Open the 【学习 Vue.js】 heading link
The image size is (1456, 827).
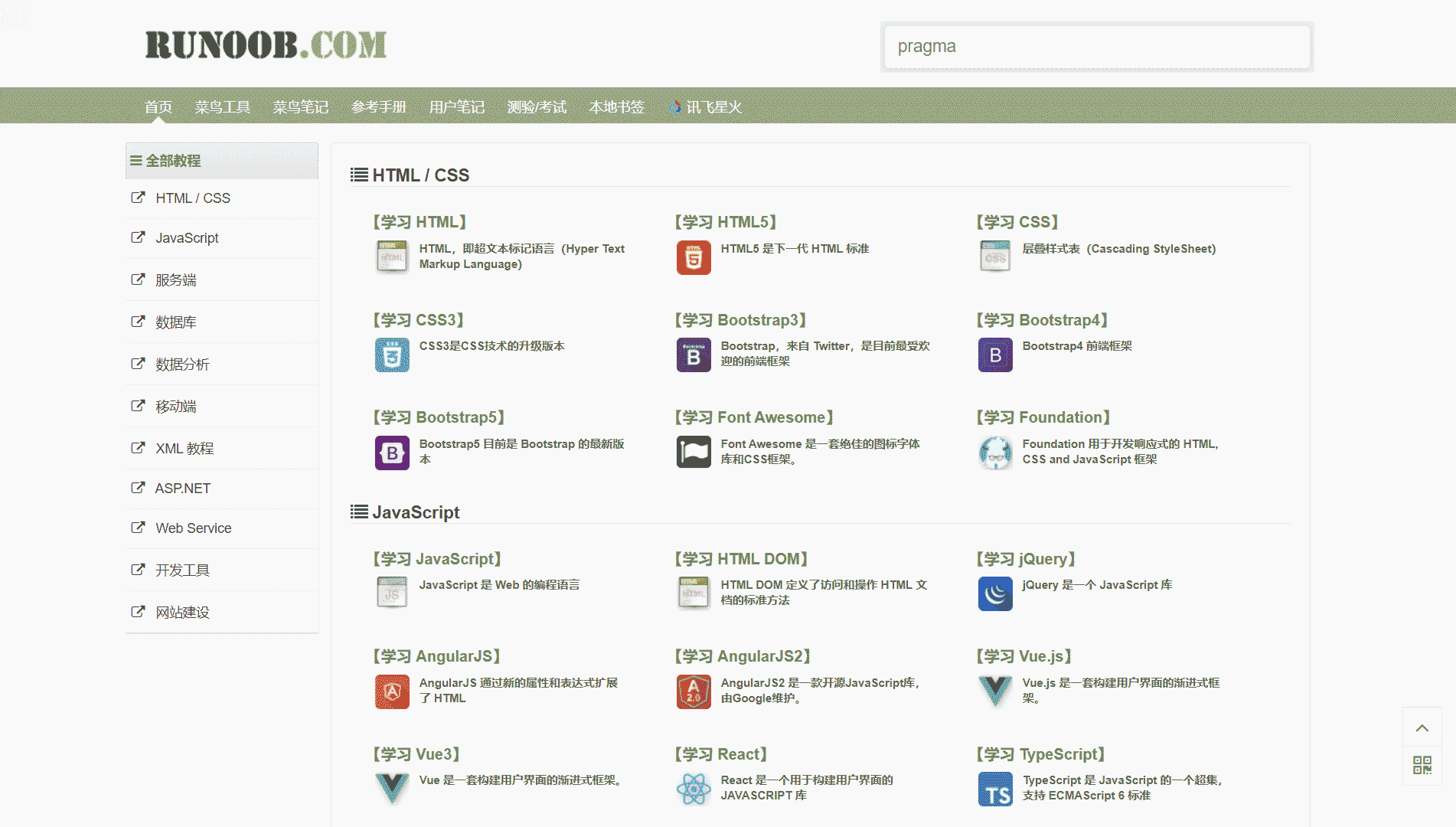1023,656
